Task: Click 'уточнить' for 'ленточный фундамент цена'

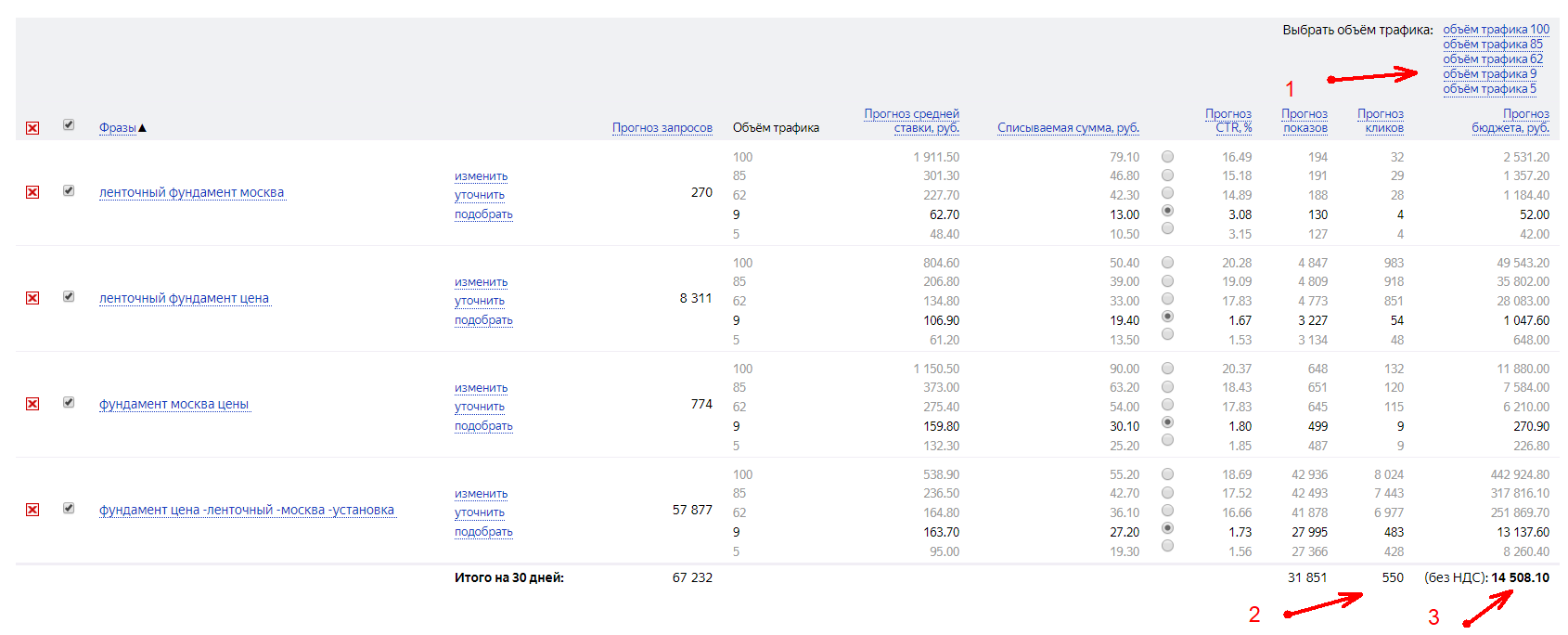Action: (x=480, y=301)
